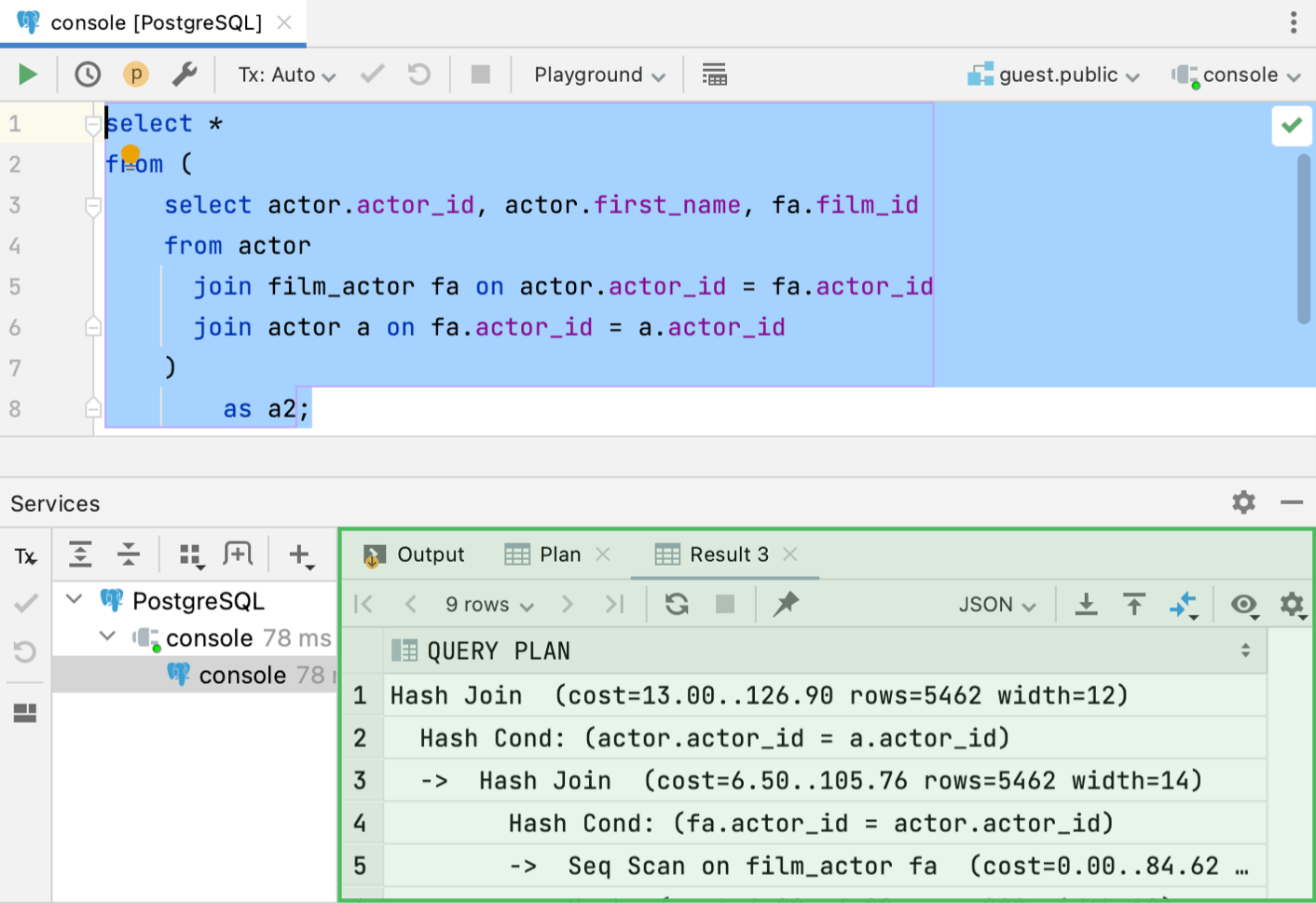Open the guest.public schema selector
This screenshot has width=1316, height=903.
point(1055,75)
